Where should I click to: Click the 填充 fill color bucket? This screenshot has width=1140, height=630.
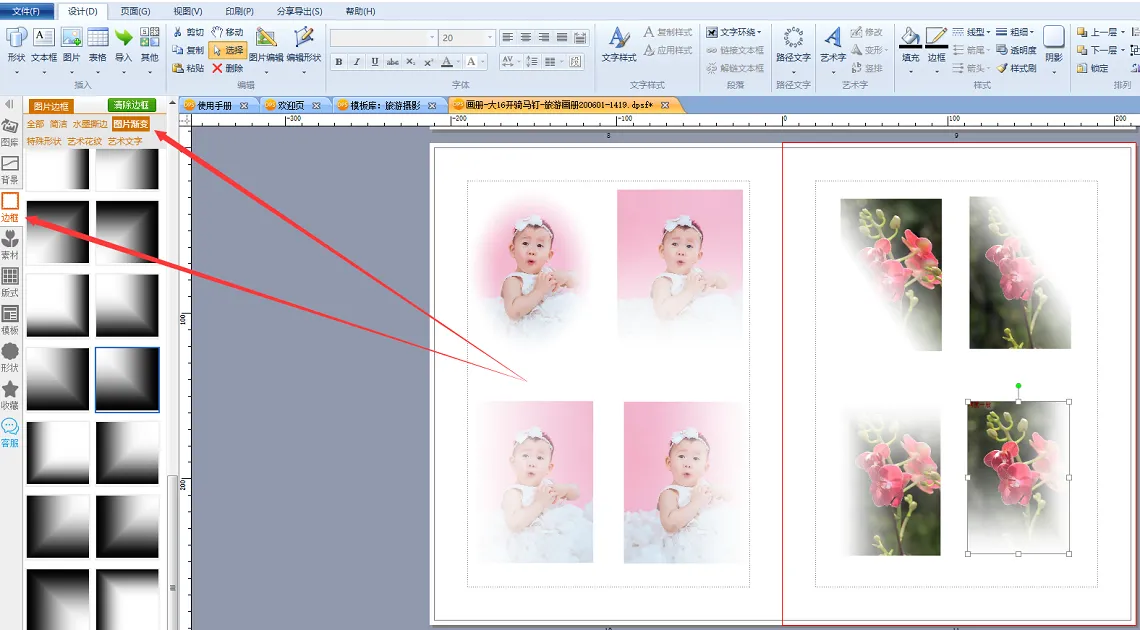[910, 44]
